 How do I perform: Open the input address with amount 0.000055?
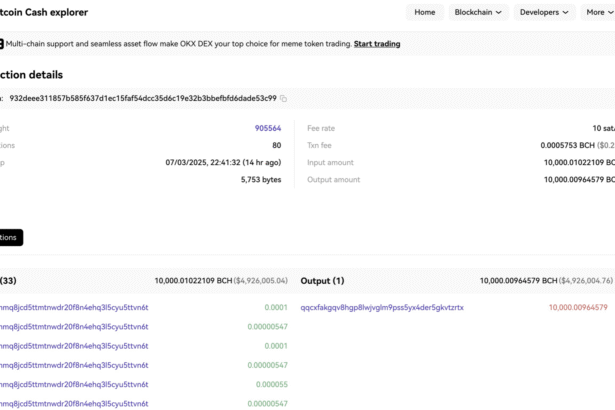coord(74,384)
